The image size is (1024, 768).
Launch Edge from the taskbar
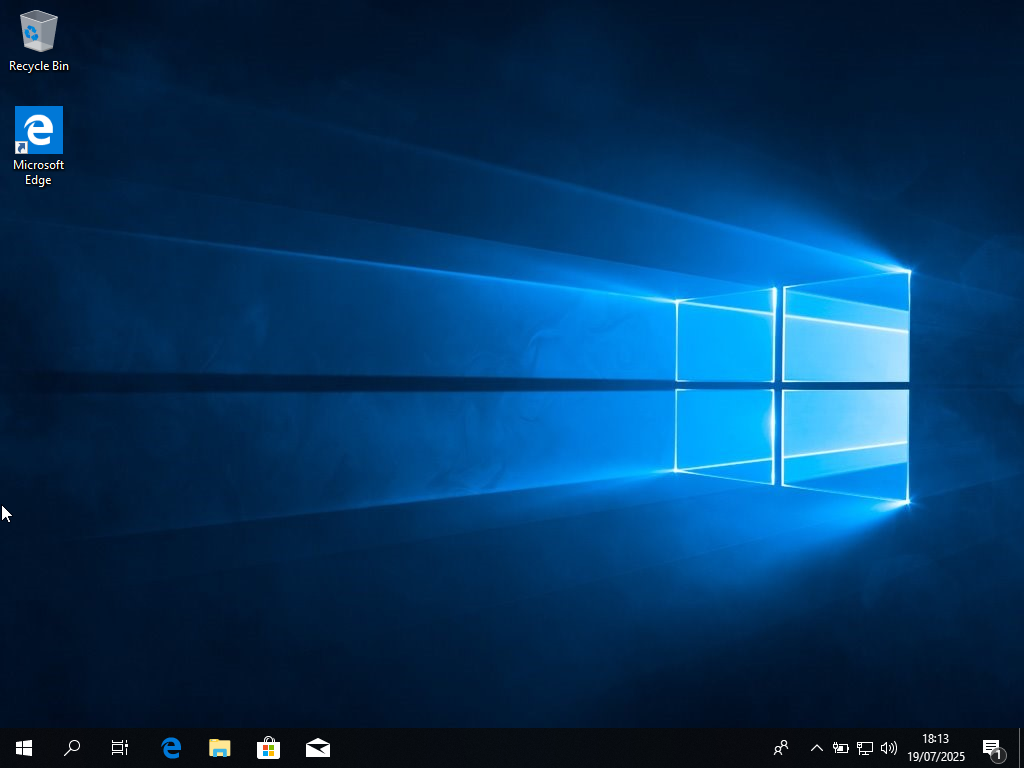tap(170, 747)
